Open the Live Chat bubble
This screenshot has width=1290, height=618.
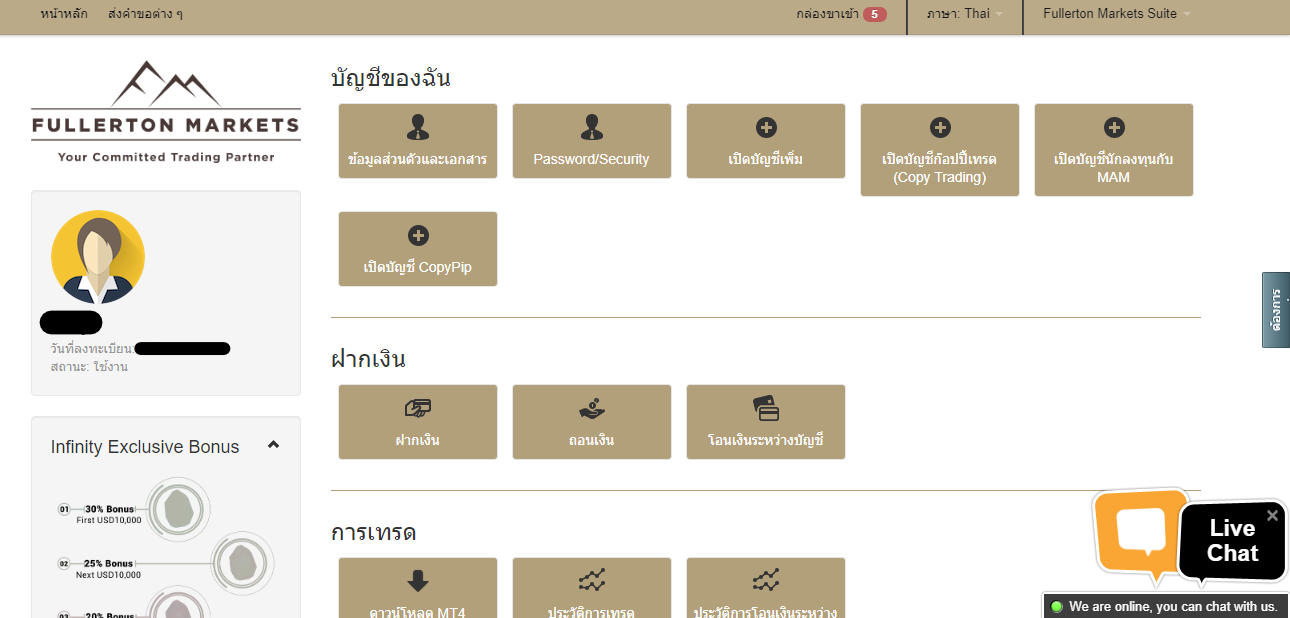[x=1232, y=540]
